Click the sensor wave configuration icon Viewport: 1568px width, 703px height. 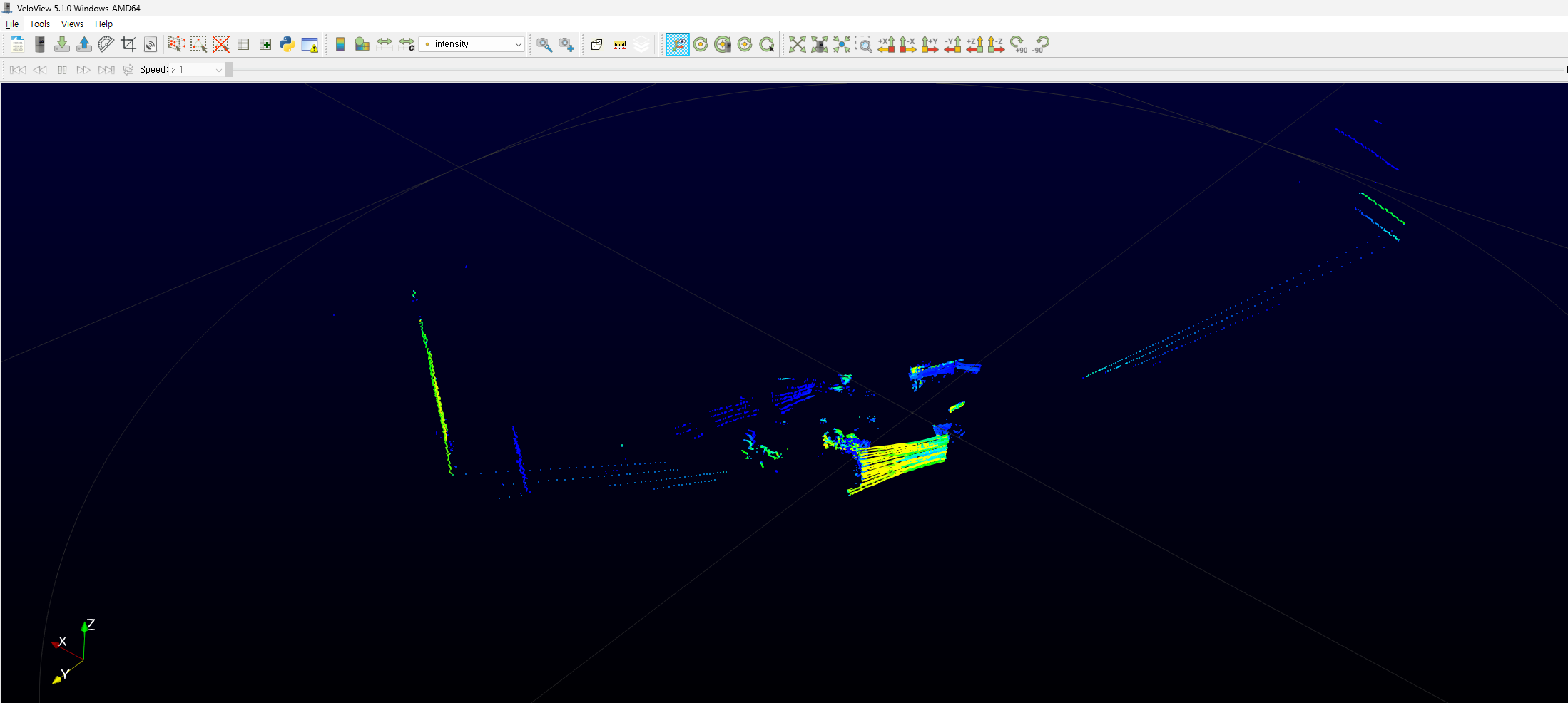point(151,44)
